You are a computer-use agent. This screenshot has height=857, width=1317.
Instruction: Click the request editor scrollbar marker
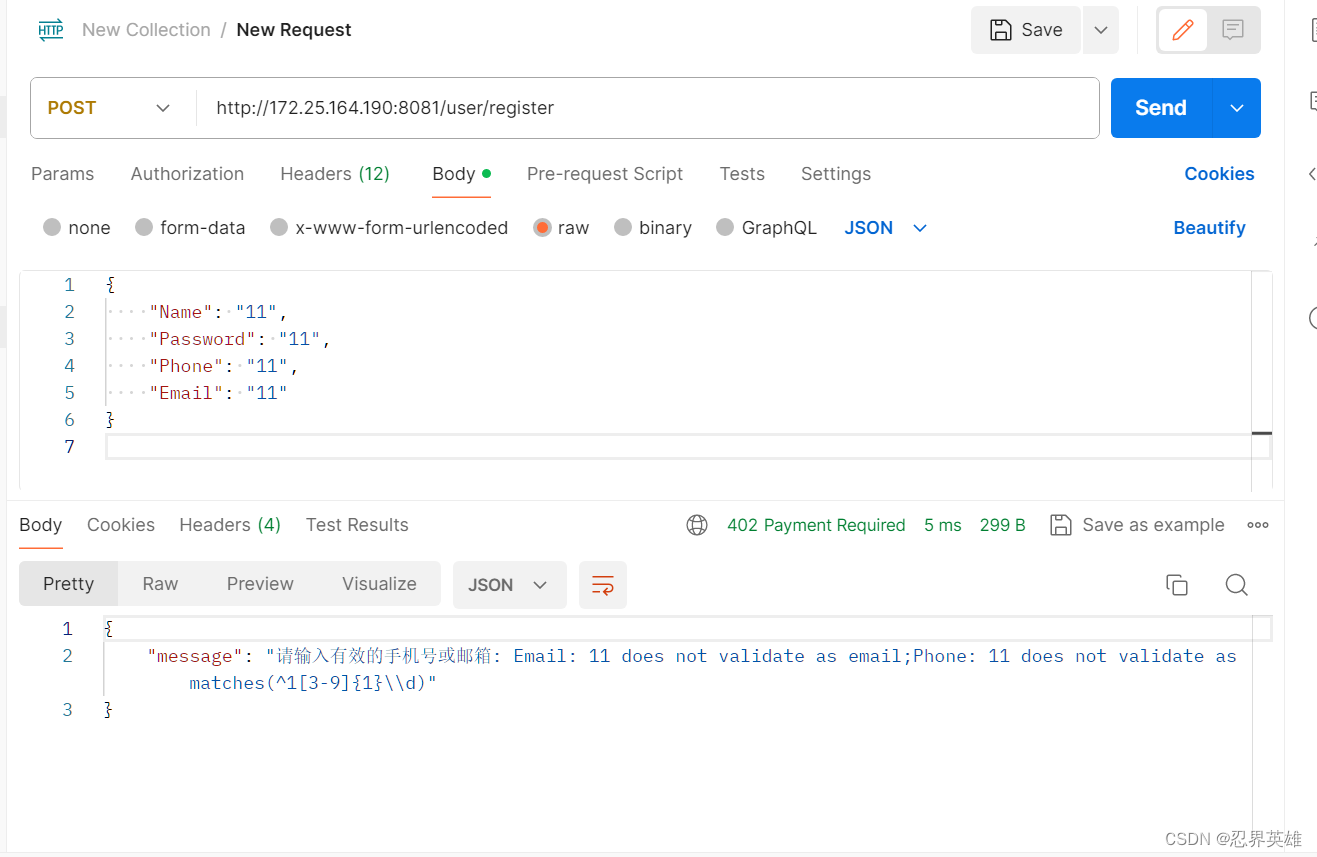click(1262, 433)
